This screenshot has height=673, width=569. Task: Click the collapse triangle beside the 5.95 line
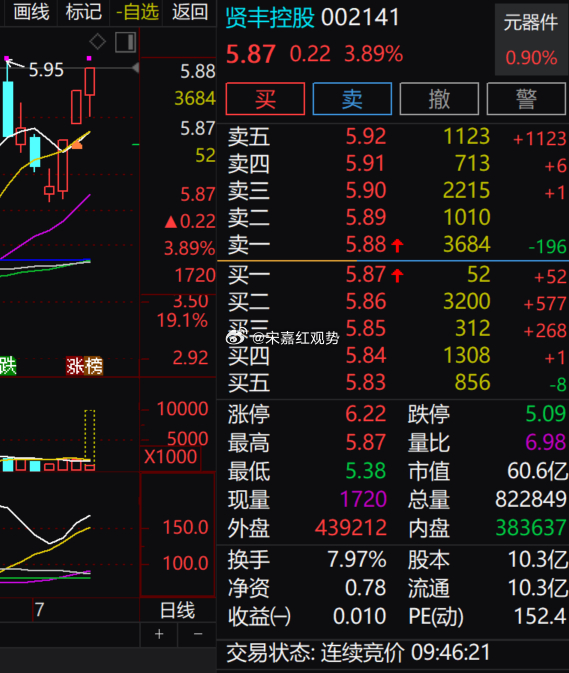(135, 68)
